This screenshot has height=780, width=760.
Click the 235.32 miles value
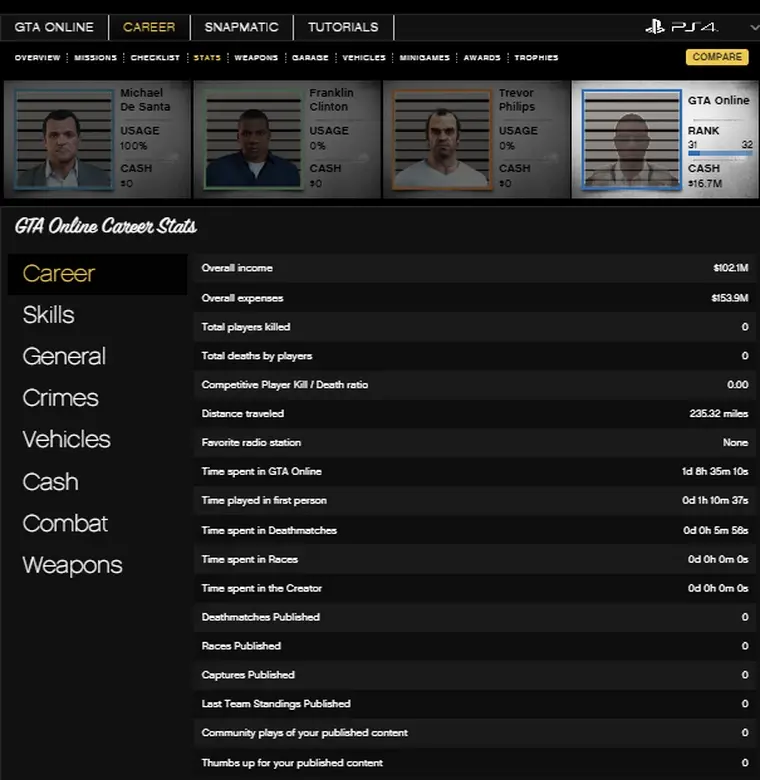point(719,413)
